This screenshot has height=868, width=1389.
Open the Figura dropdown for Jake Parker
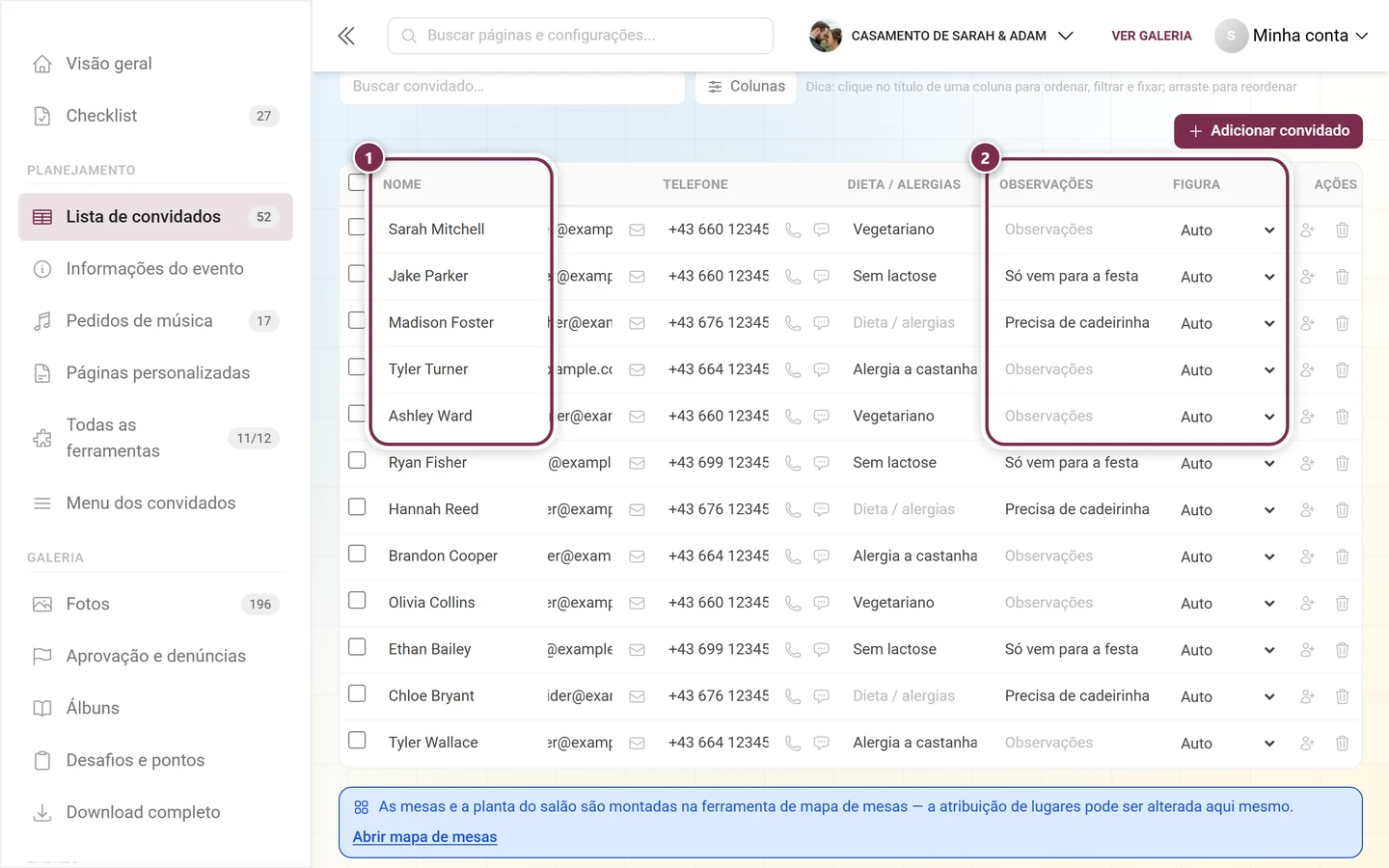[1227, 277]
